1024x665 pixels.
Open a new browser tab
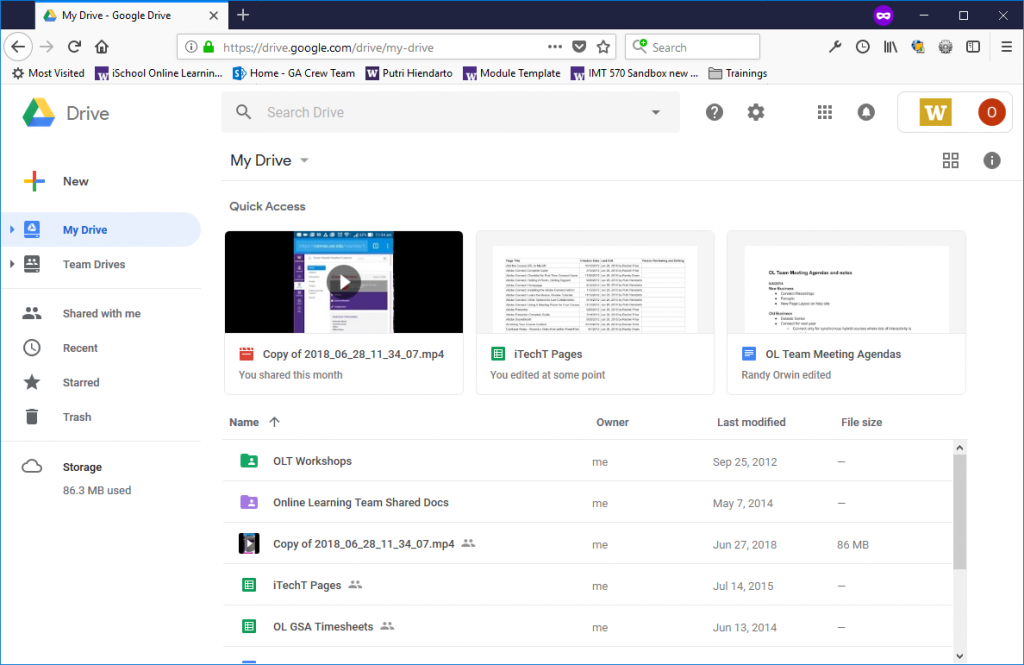[243, 15]
